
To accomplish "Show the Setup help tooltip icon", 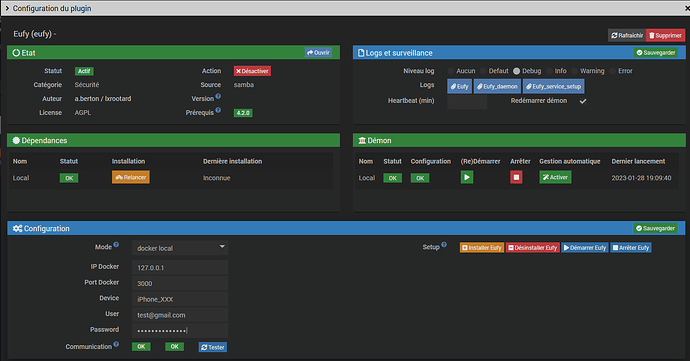I will tap(444, 244).
